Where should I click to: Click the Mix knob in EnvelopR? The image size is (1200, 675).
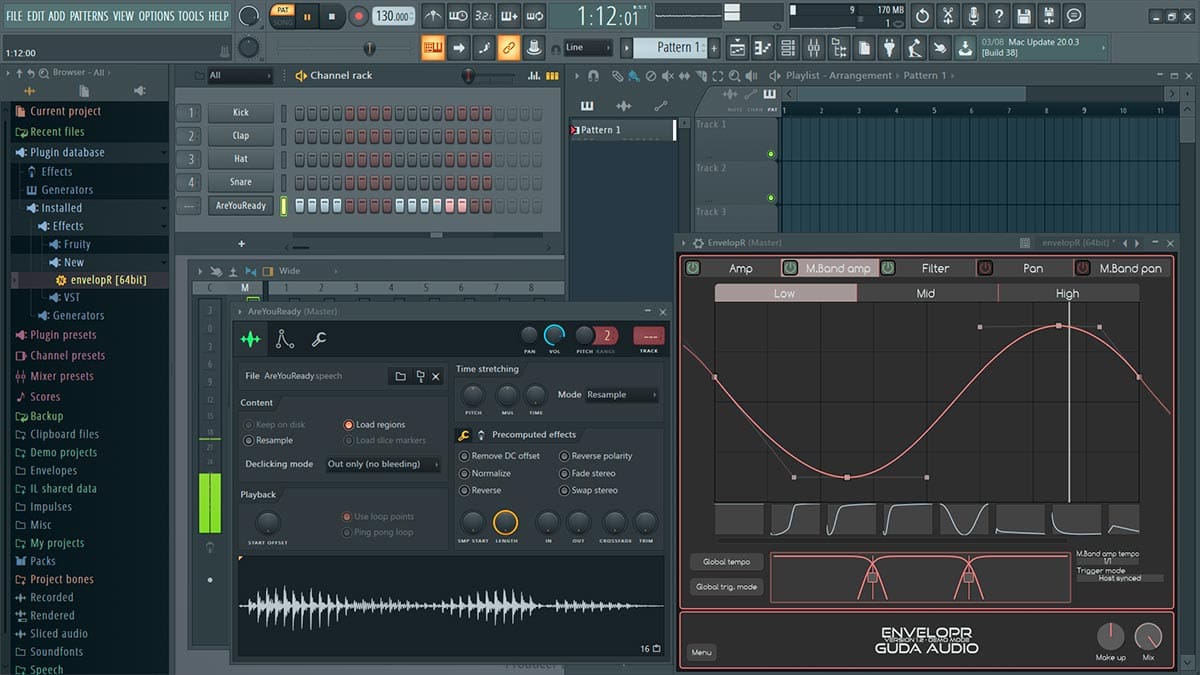pyautogui.click(x=1148, y=636)
